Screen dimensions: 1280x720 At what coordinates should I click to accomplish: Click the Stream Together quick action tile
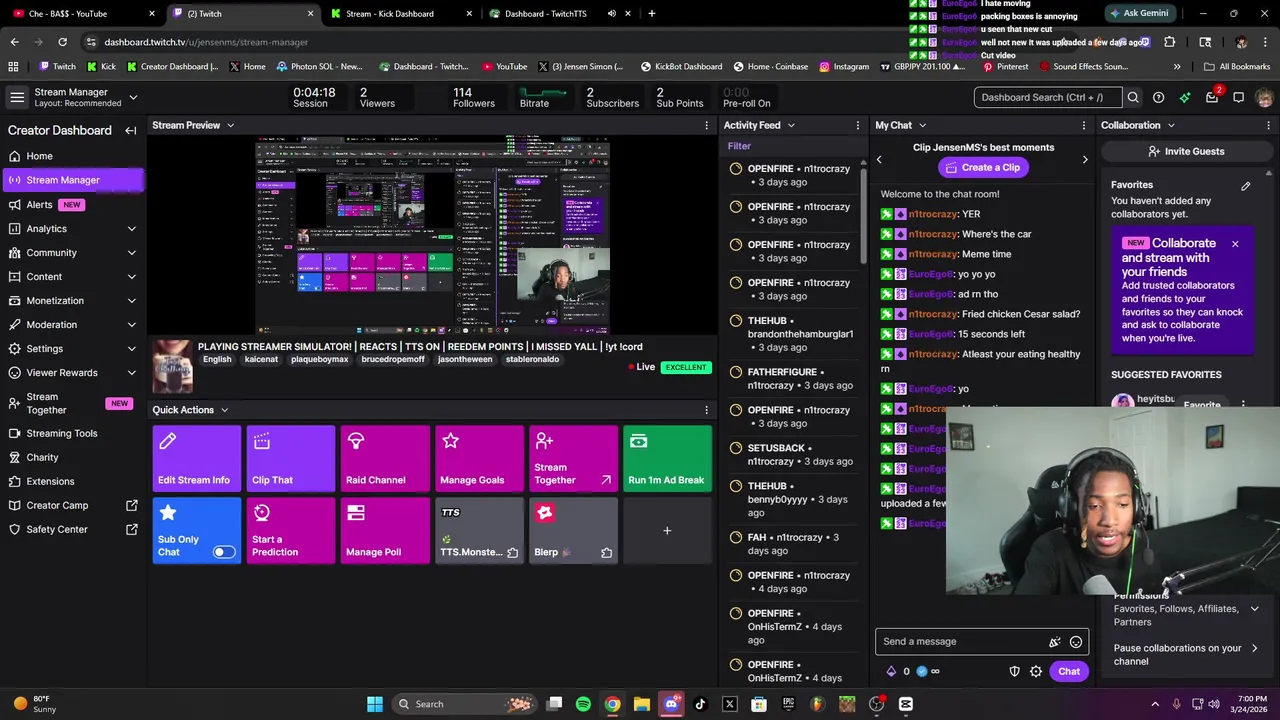click(x=573, y=459)
